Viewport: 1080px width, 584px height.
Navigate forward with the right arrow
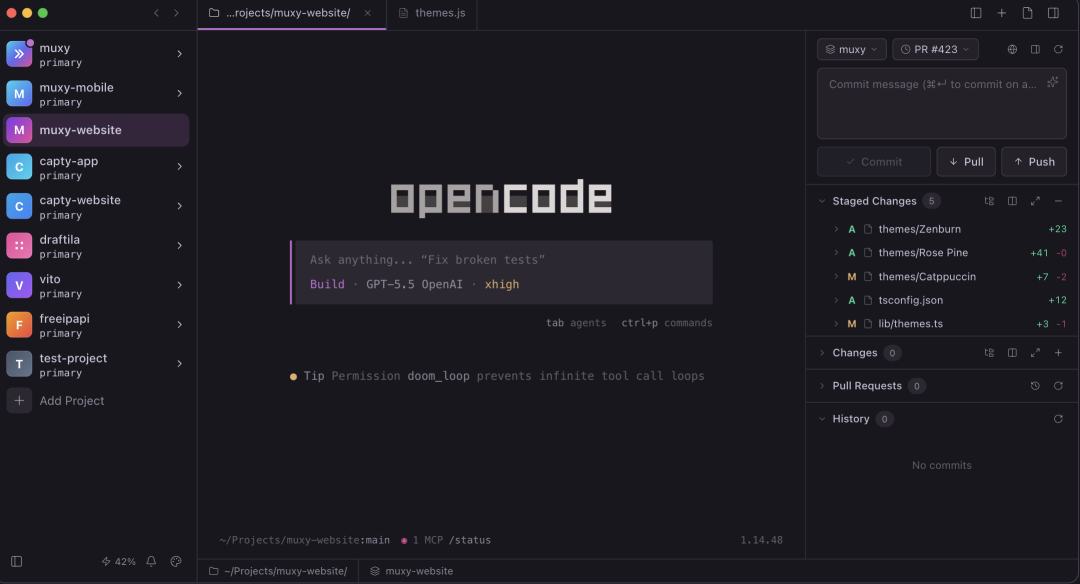pyautogui.click(x=176, y=13)
